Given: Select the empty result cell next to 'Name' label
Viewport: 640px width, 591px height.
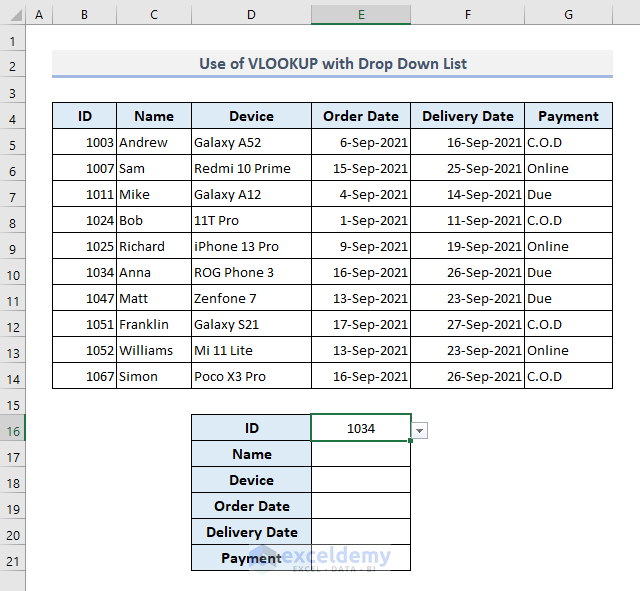Looking at the screenshot, I should click(361, 454).
